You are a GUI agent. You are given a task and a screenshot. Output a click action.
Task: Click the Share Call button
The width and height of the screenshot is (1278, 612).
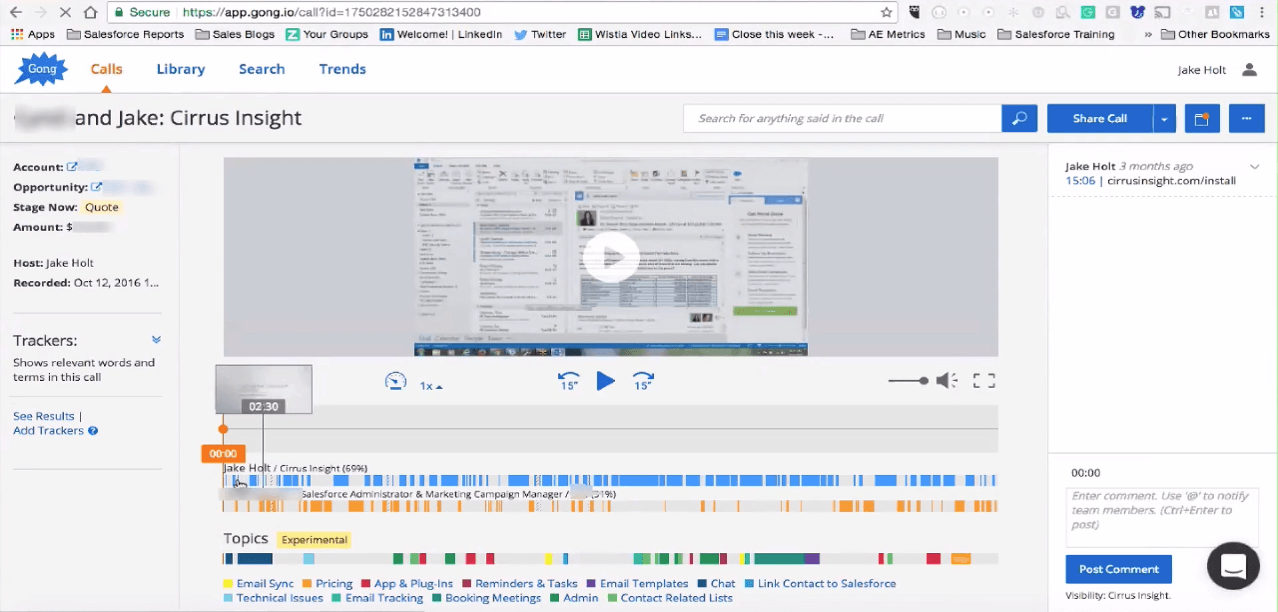click(x=1100, y=118)
